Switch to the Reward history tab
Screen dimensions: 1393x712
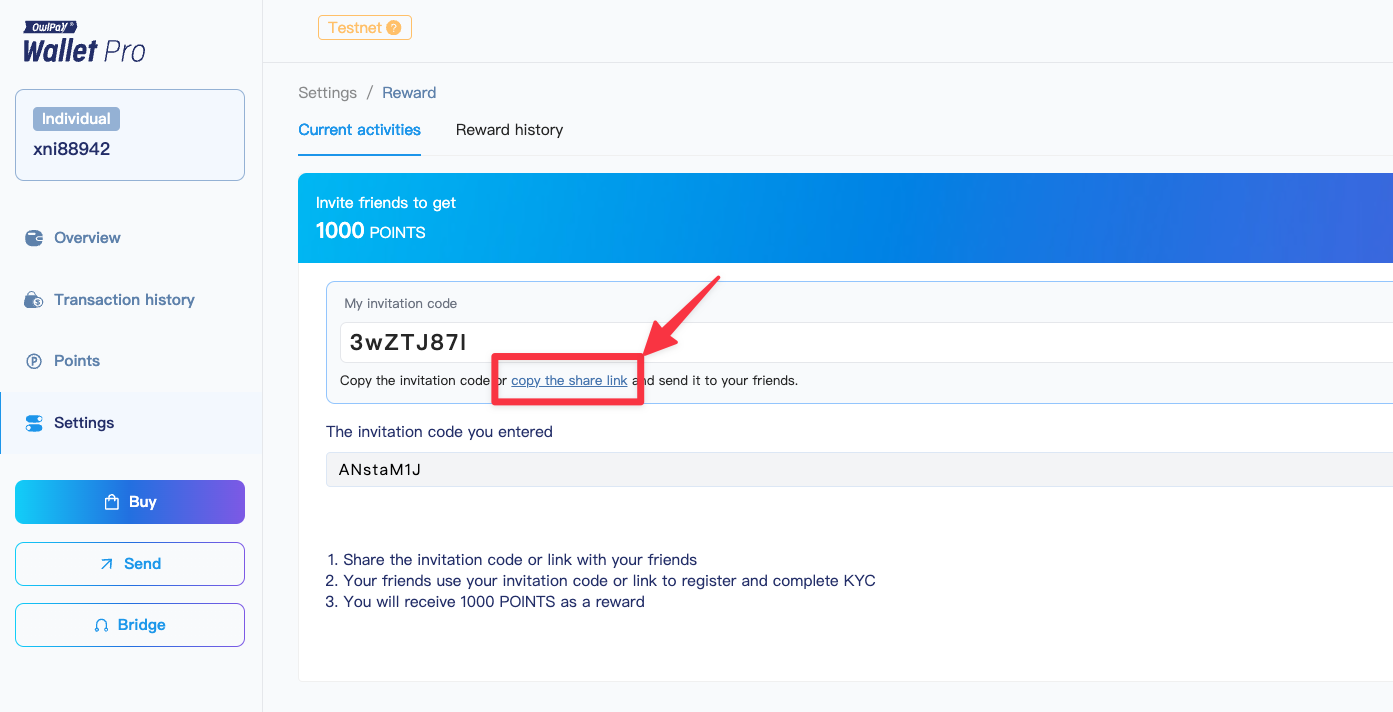pyautogui.click(x=509, y=130)
